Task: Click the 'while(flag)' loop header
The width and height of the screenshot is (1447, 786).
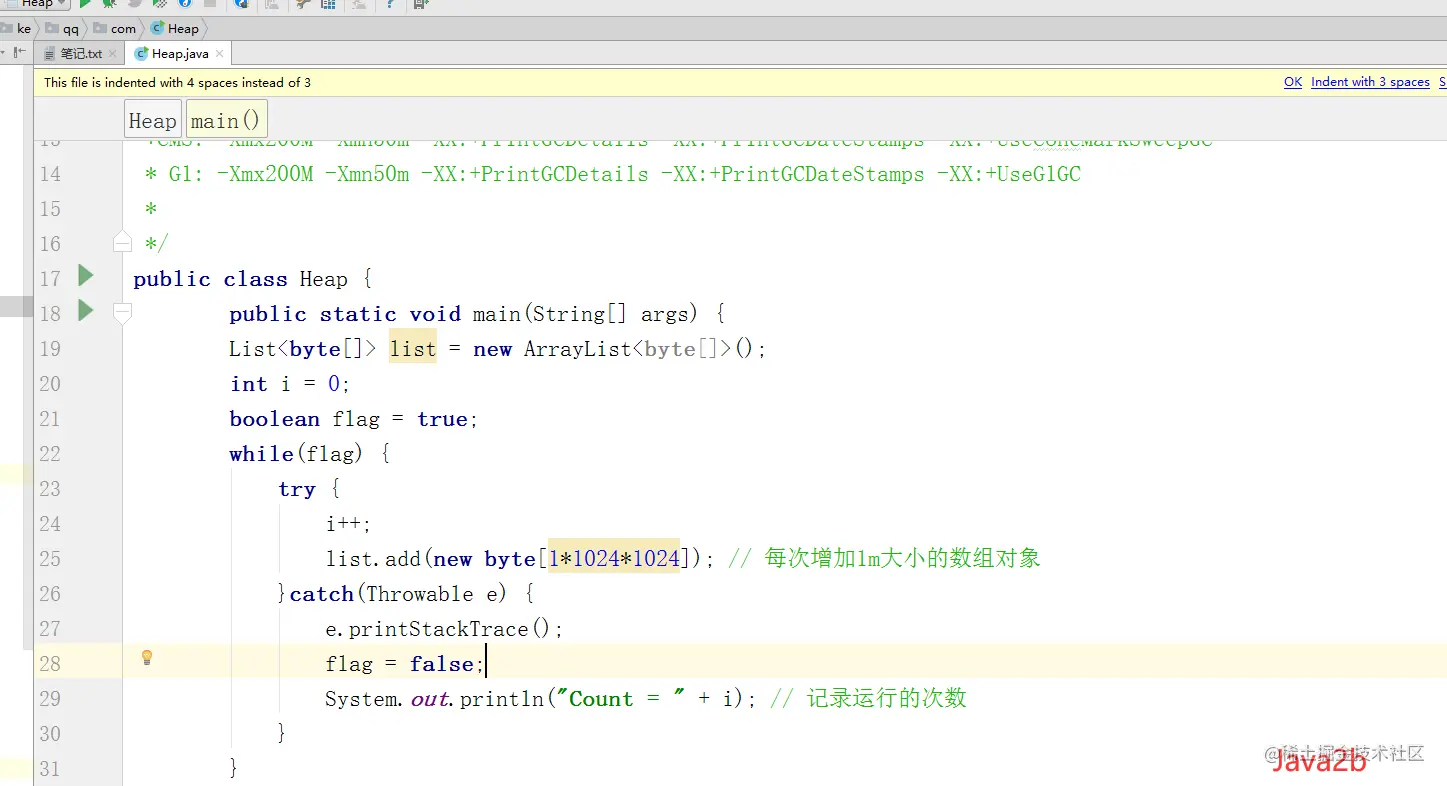Action: [x=296, y=454]
